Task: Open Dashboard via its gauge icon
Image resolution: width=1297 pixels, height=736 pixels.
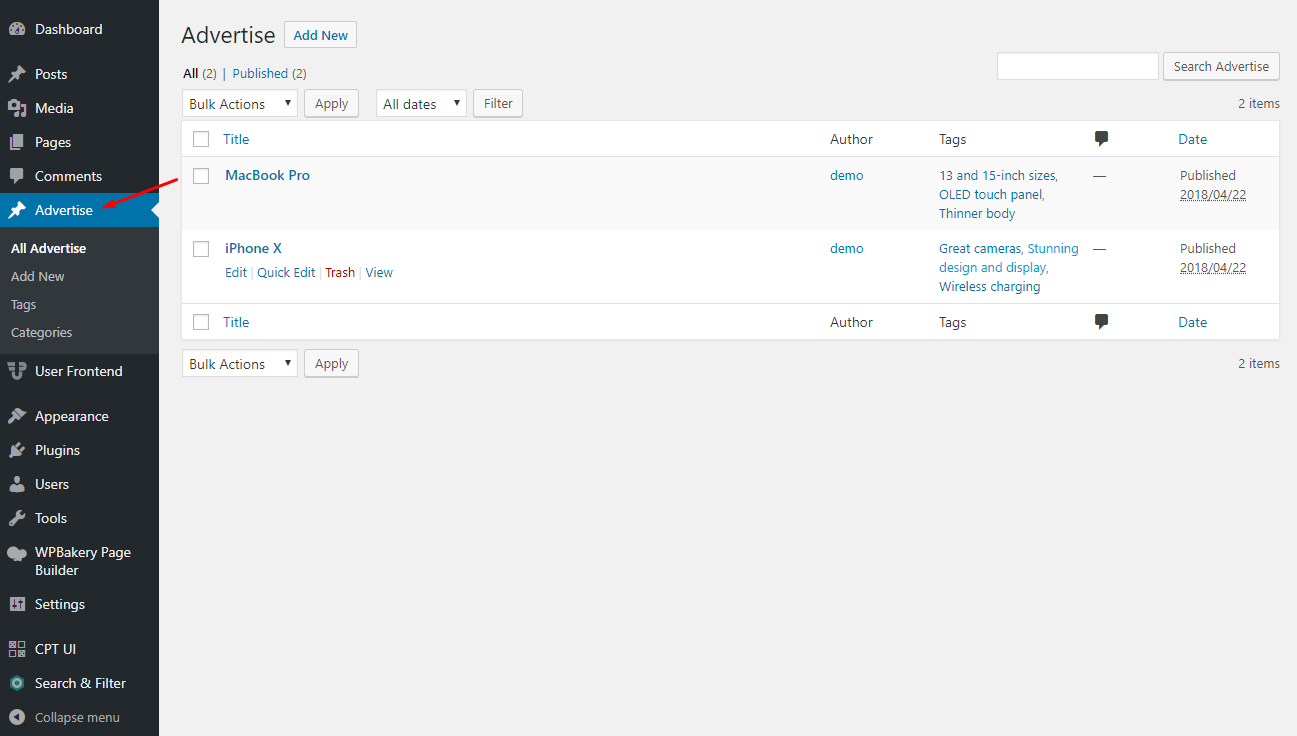Action: click(x=17, y=29)
